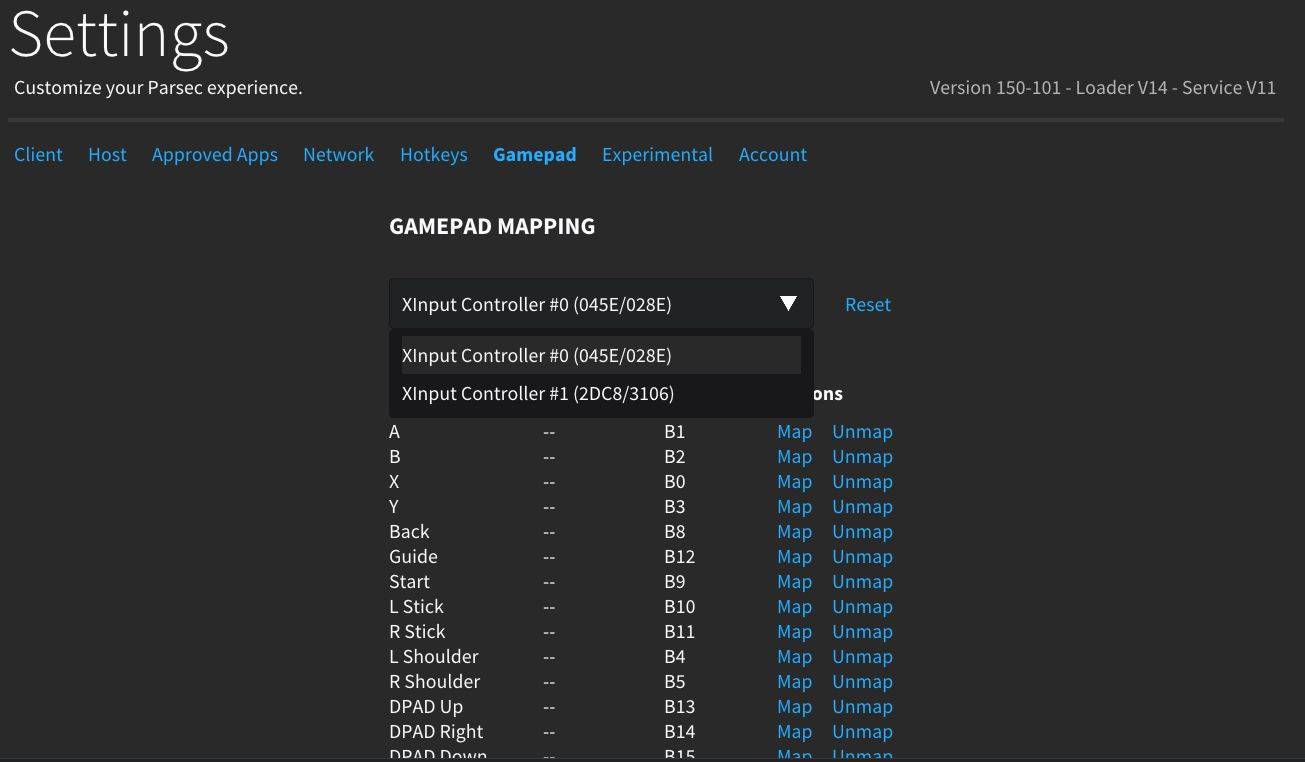Unmap the R Shoulder button
Screen dimensions: 1305x762
(862, 682)
